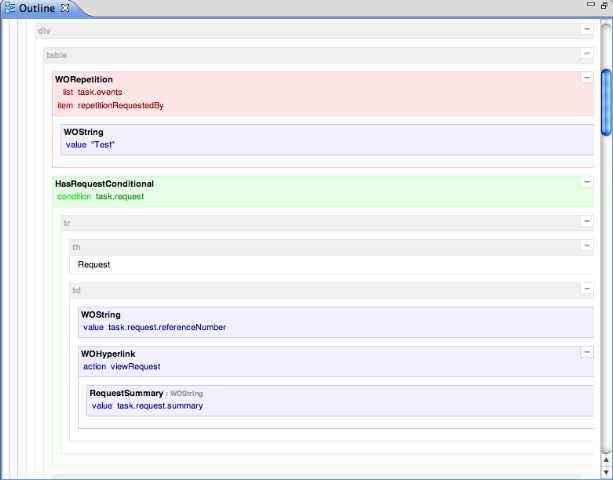Select the WOString "Test" element
This screenshot has height=480, width=613.
pos(84,132)
